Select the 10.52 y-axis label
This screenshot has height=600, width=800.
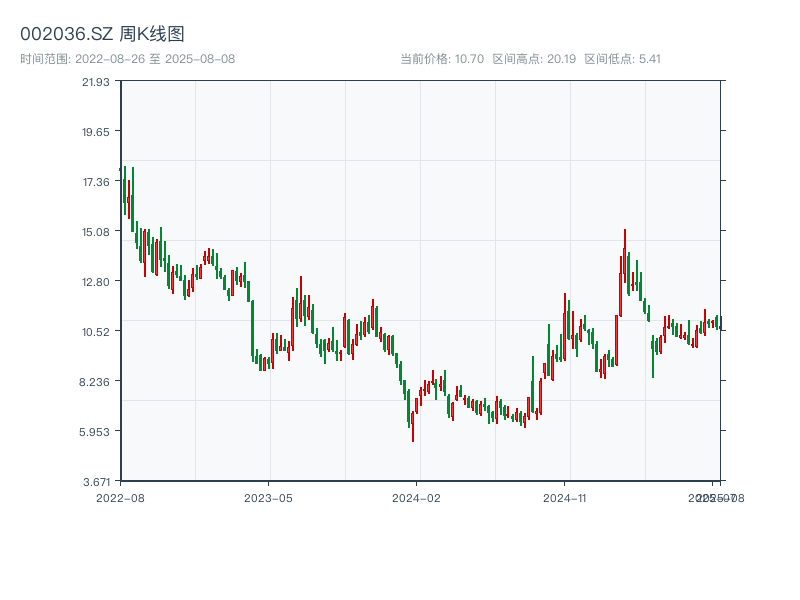(96, 332)
